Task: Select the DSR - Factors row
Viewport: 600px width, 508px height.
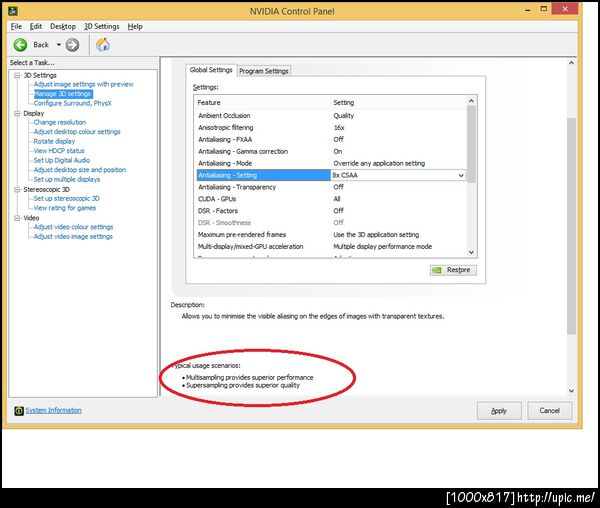Action: (331, 211)
